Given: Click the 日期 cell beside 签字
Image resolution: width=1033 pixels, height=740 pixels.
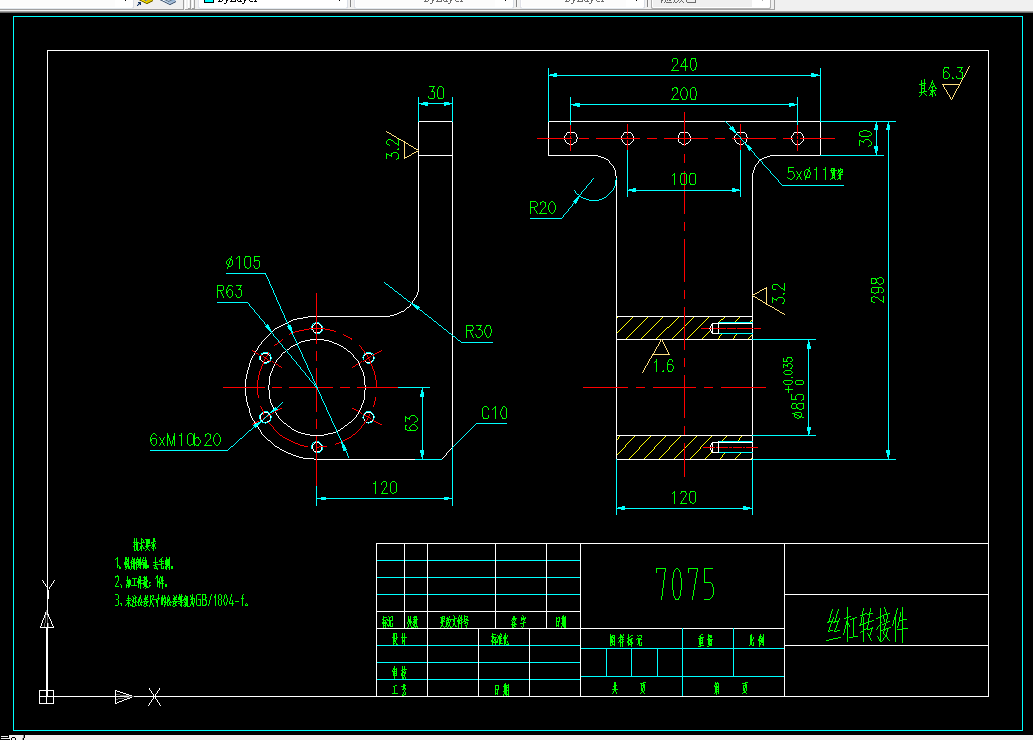Looking at the screenshot, I should 561,622.
